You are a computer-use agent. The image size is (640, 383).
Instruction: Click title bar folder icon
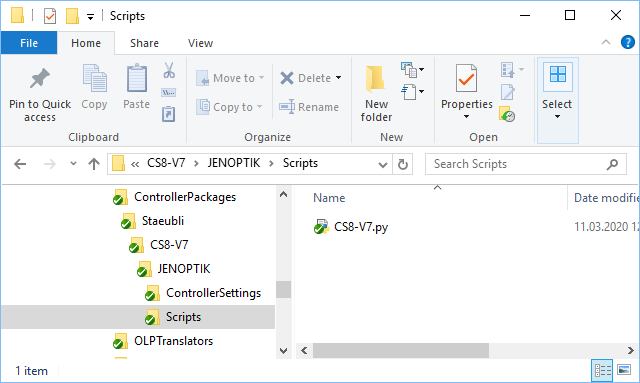(17, 16)
